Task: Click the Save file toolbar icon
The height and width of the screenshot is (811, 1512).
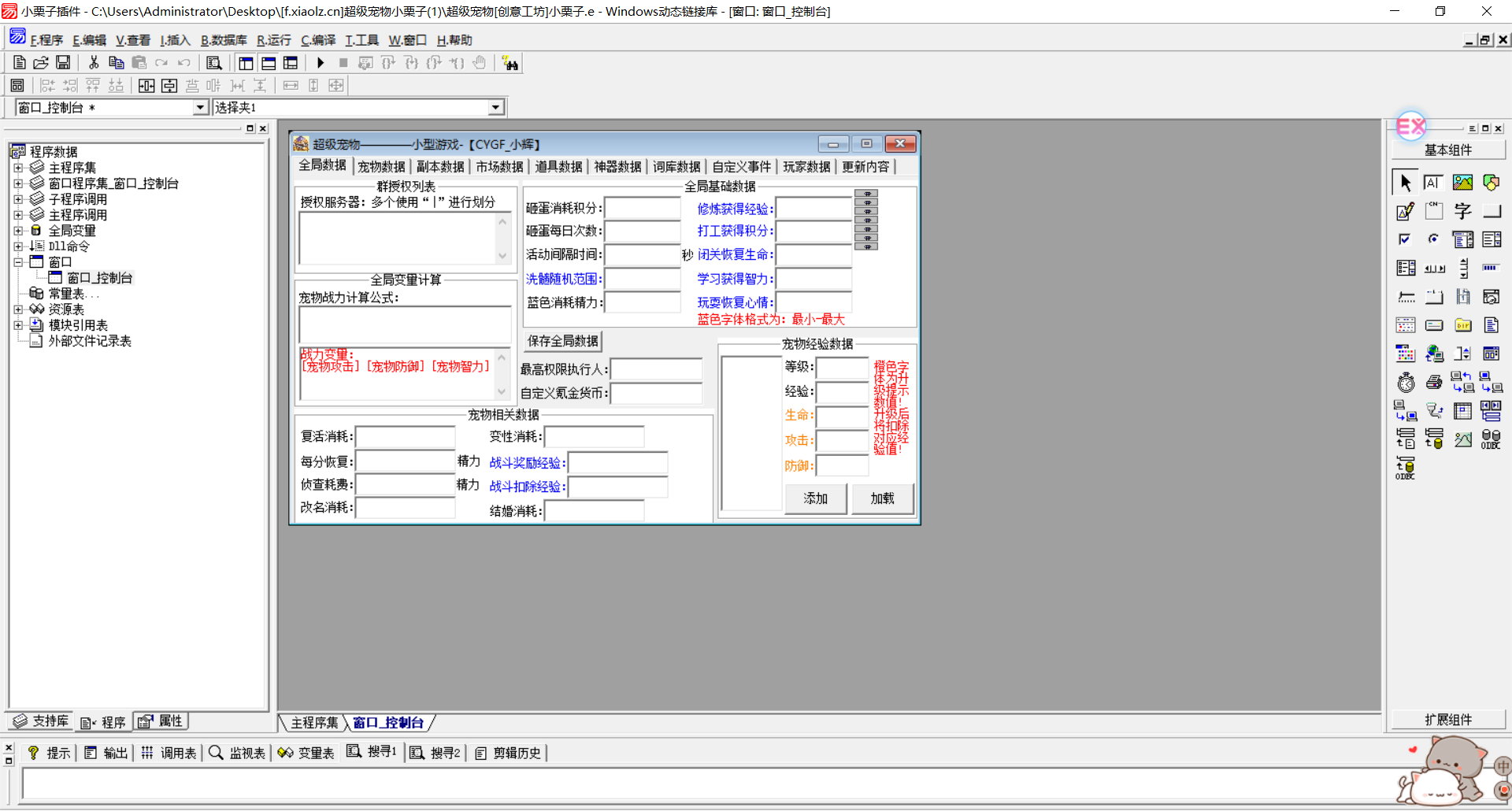Action: (x=63, y=63)
